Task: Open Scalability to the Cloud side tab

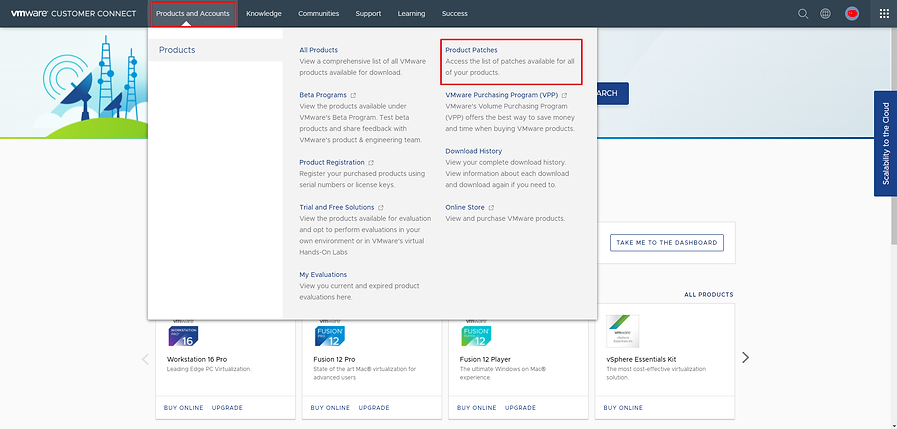Action: click(885, 144)
